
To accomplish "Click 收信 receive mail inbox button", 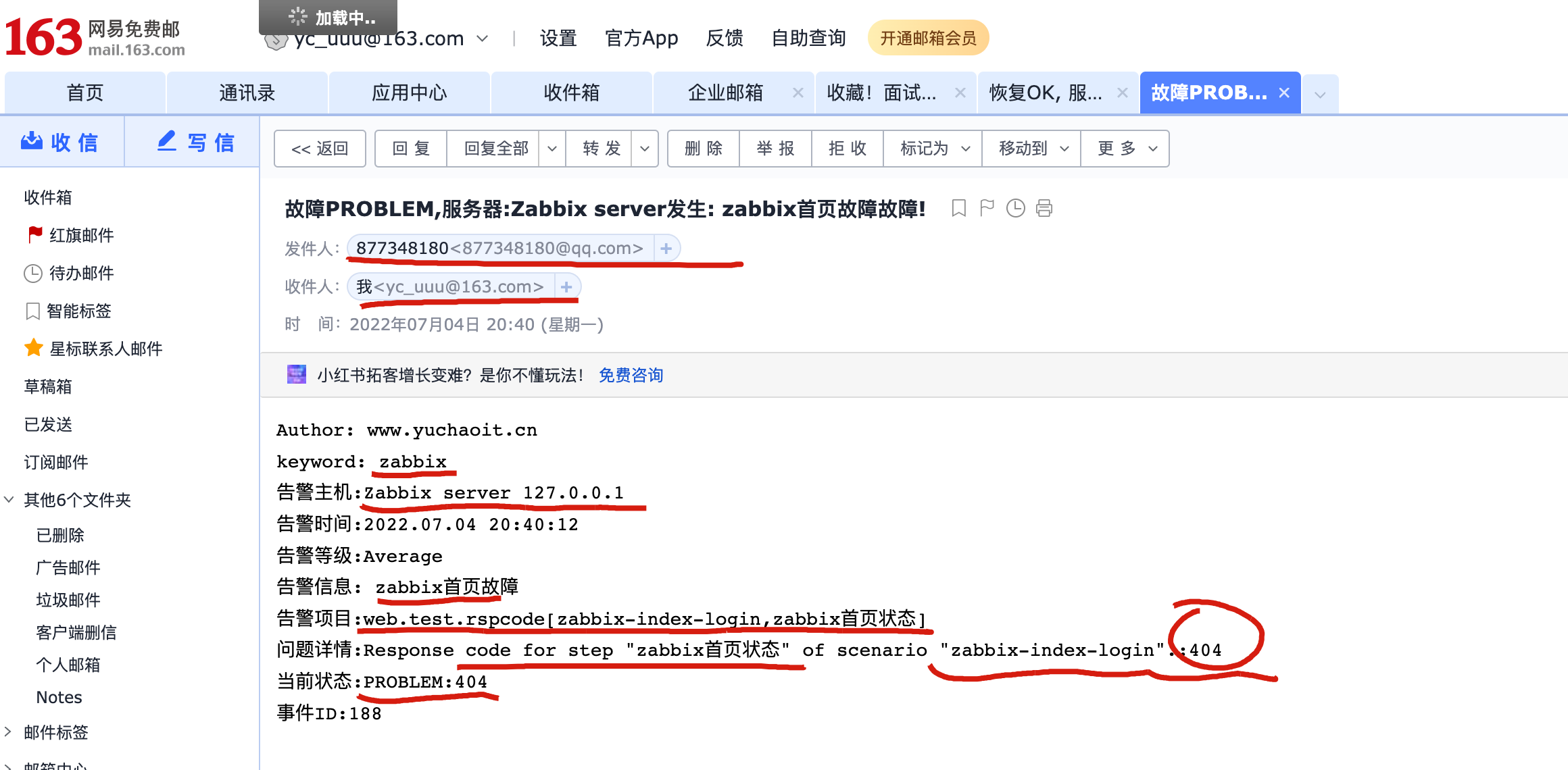I will click(x=61, y=143).
